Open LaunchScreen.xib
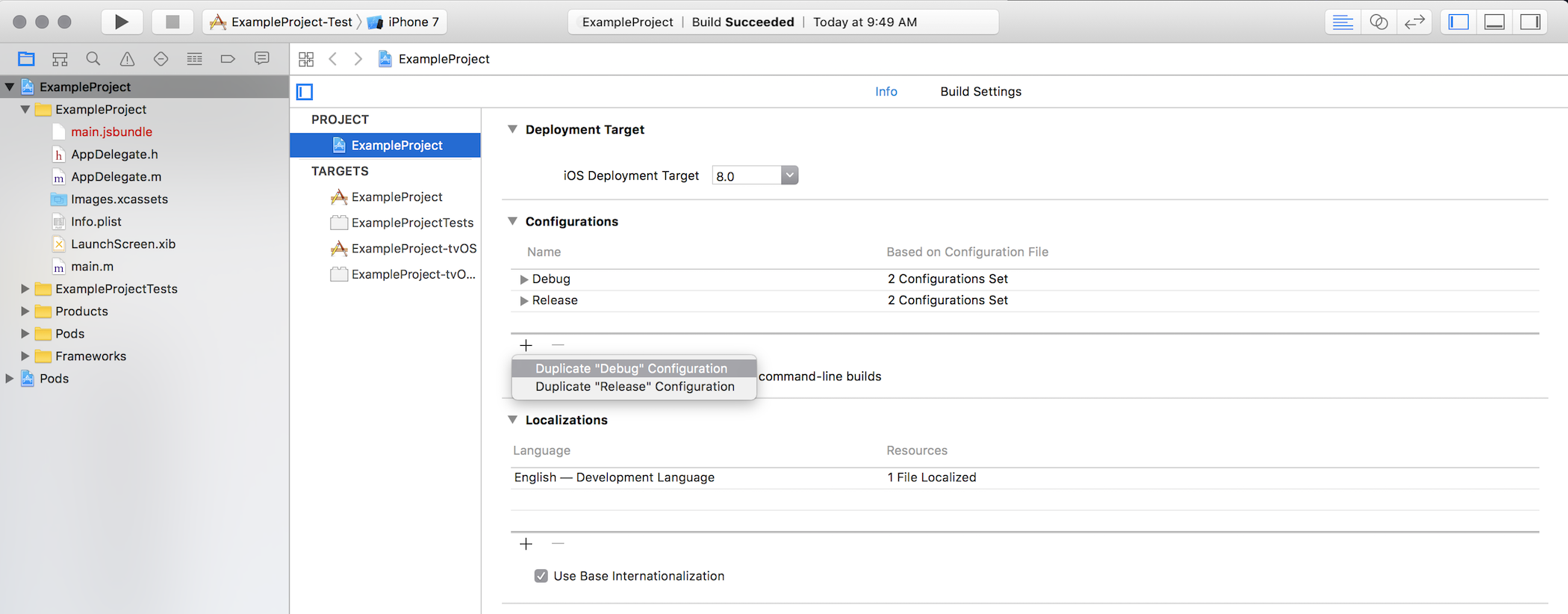This screenshot has height=614, width=1568. (123, 244)
